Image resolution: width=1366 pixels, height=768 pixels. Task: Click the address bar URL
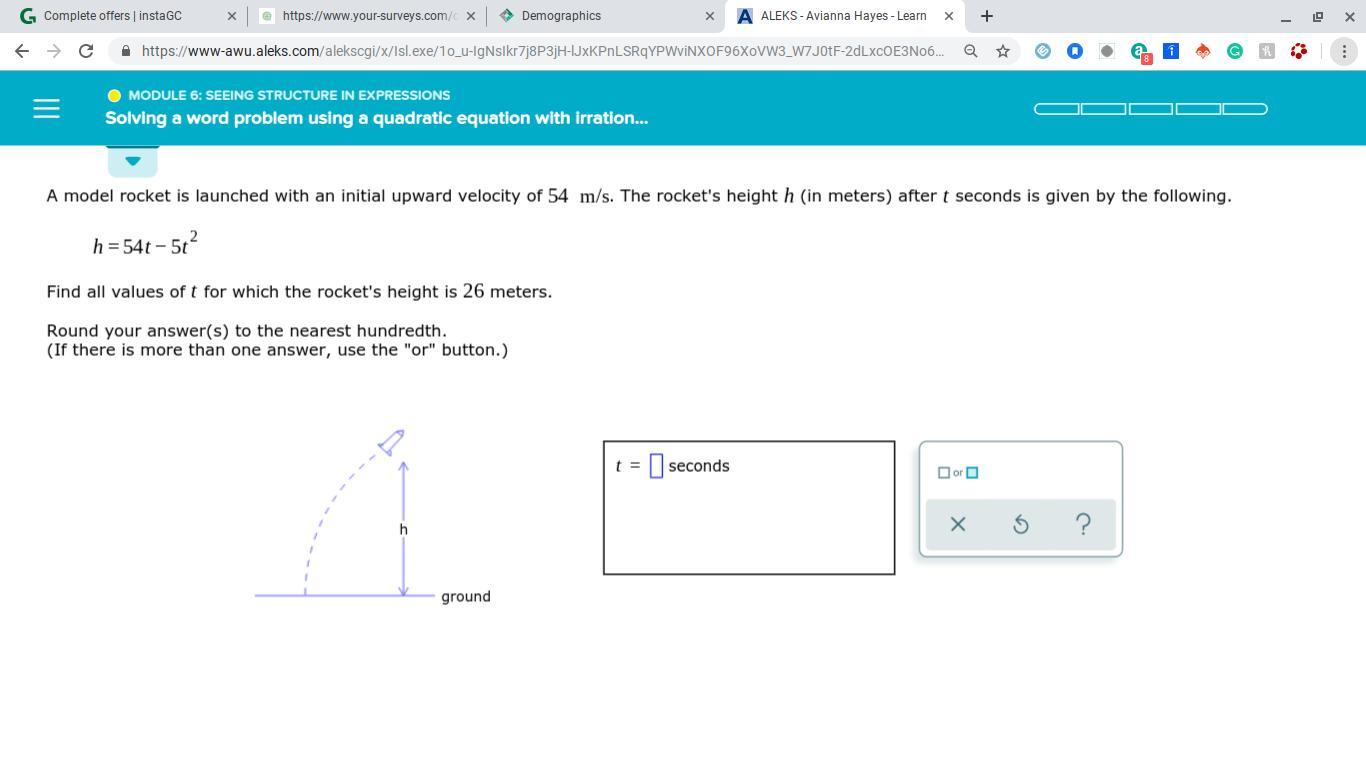pyautogui.click(x=542, y=51)
